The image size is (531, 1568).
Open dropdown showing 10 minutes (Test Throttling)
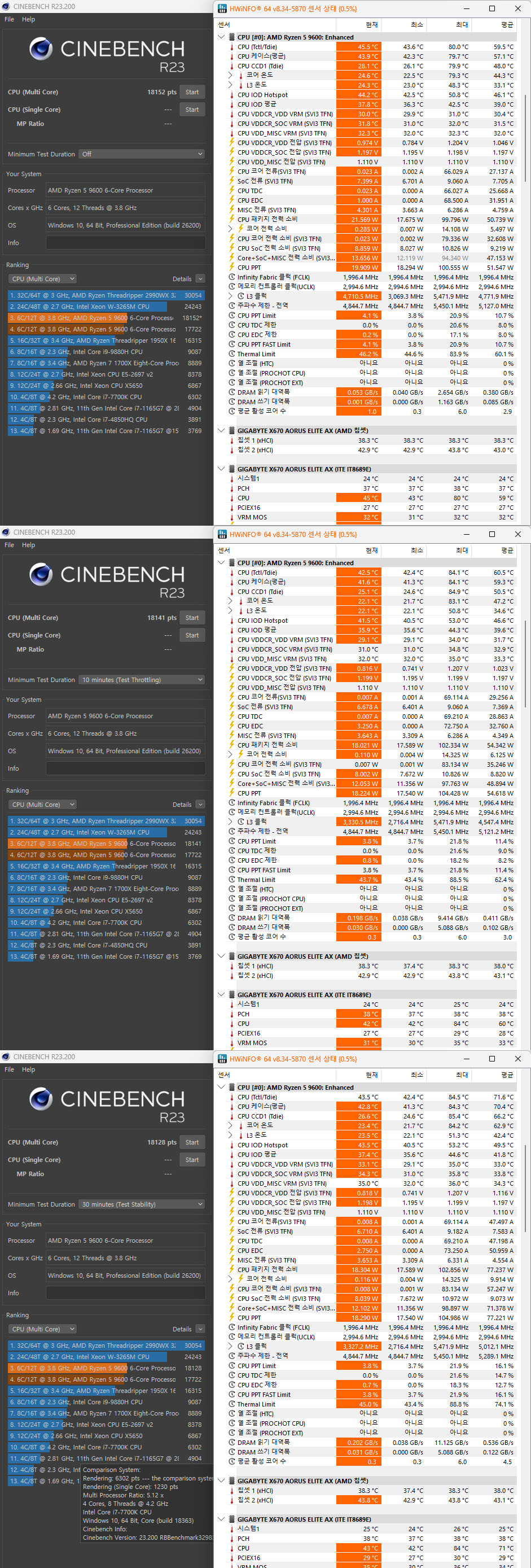(142, 680)
